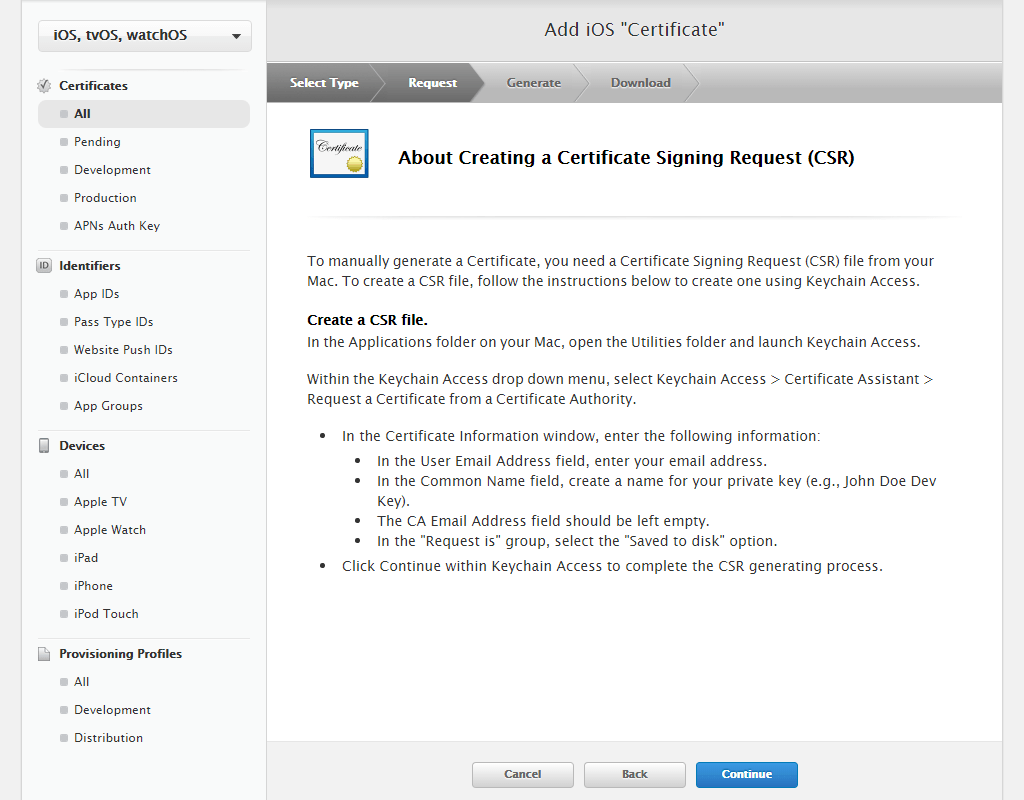Open Website Push IDs
1024x800 pixels.
(x=123, y=350)
